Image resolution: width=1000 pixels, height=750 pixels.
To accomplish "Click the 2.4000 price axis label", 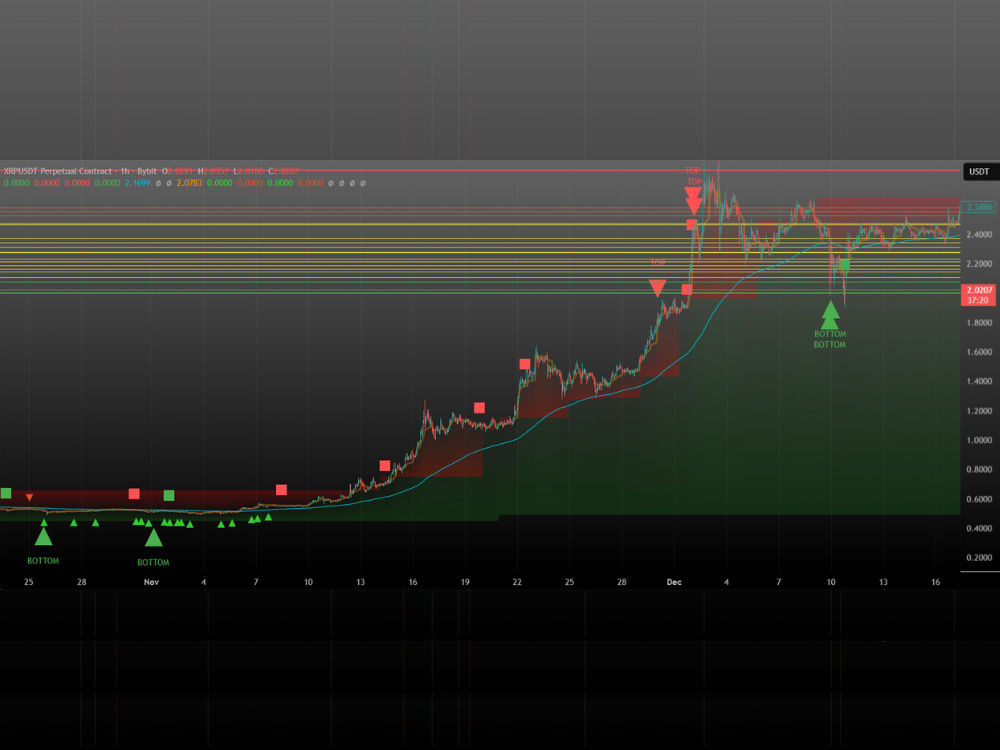I will (x=979, y=235).
